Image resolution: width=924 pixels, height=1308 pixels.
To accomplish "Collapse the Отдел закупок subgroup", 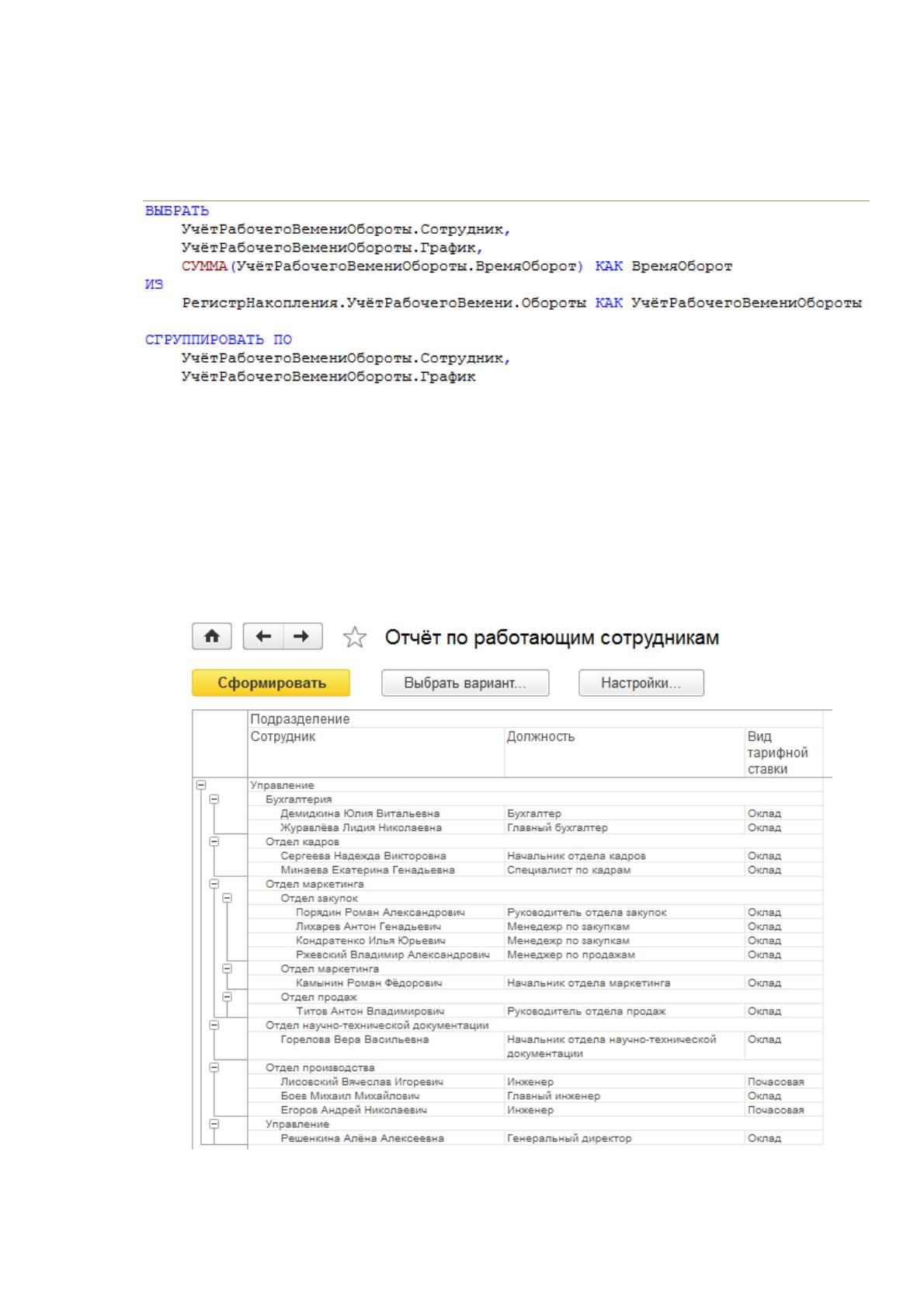I will [x=228, y=898].
